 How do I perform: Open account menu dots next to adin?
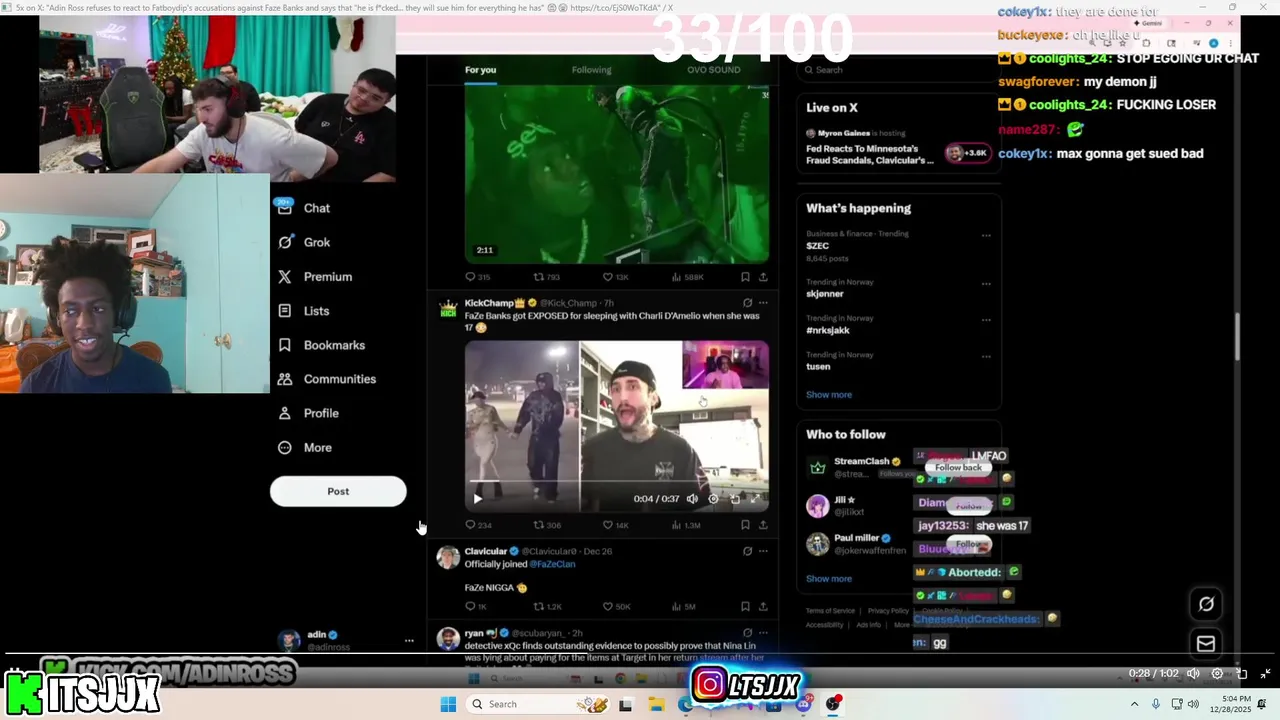pyautogui.click(x=409, y=640)
